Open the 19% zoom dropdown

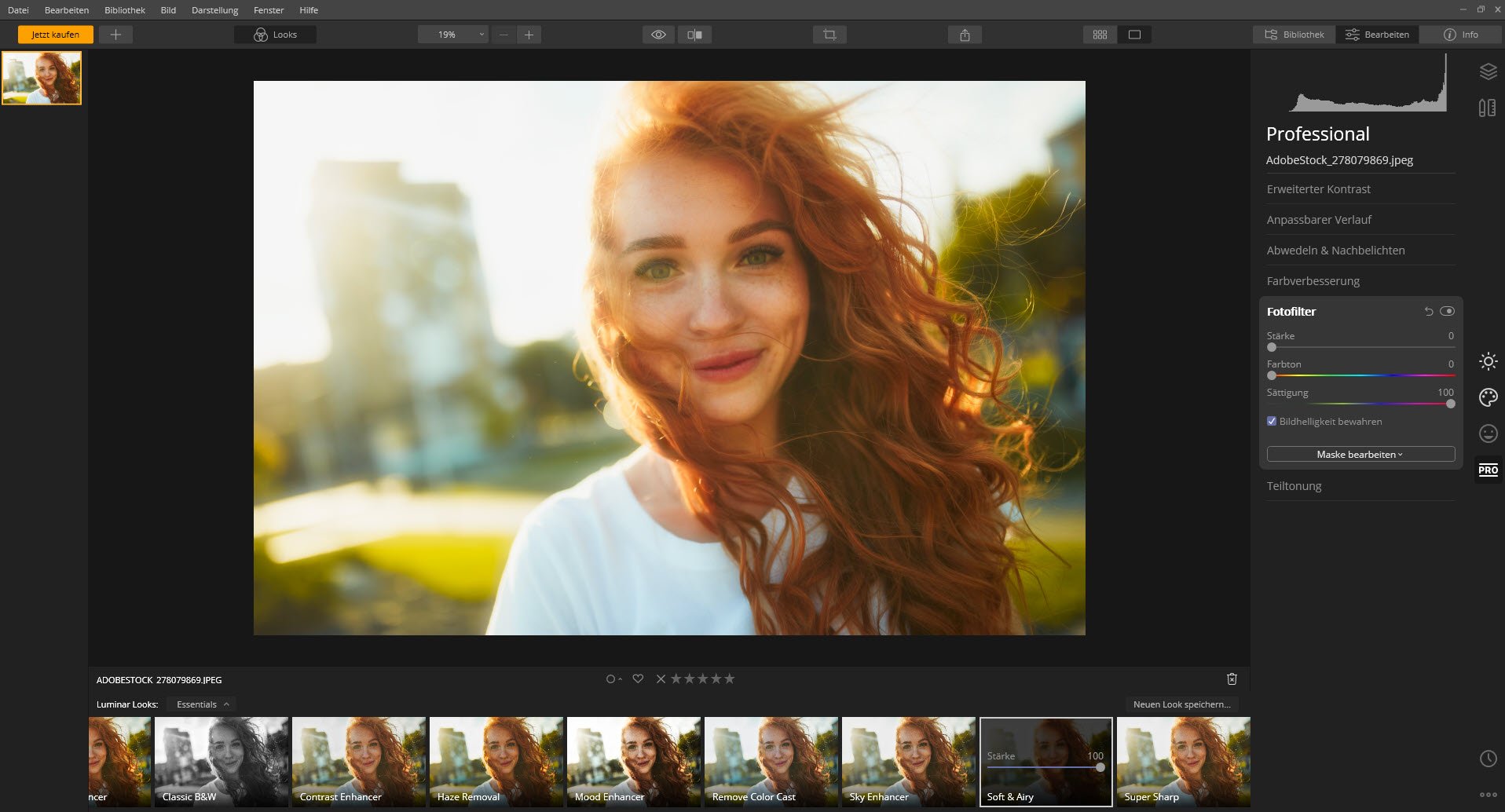(x=453, y=35)
